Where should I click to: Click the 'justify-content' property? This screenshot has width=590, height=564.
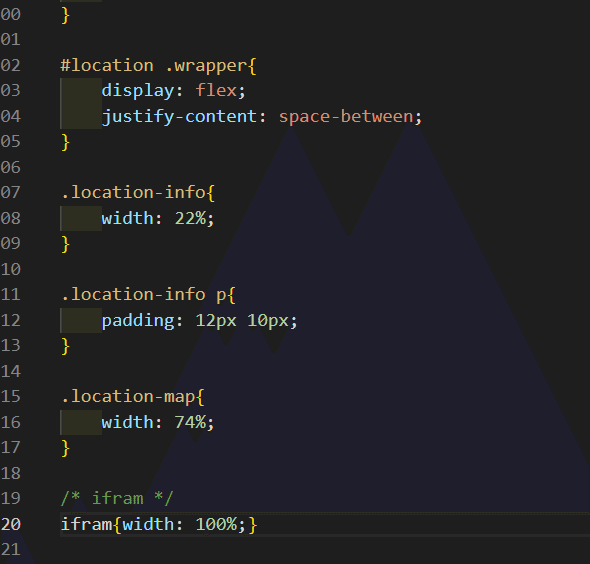[179, 117]
